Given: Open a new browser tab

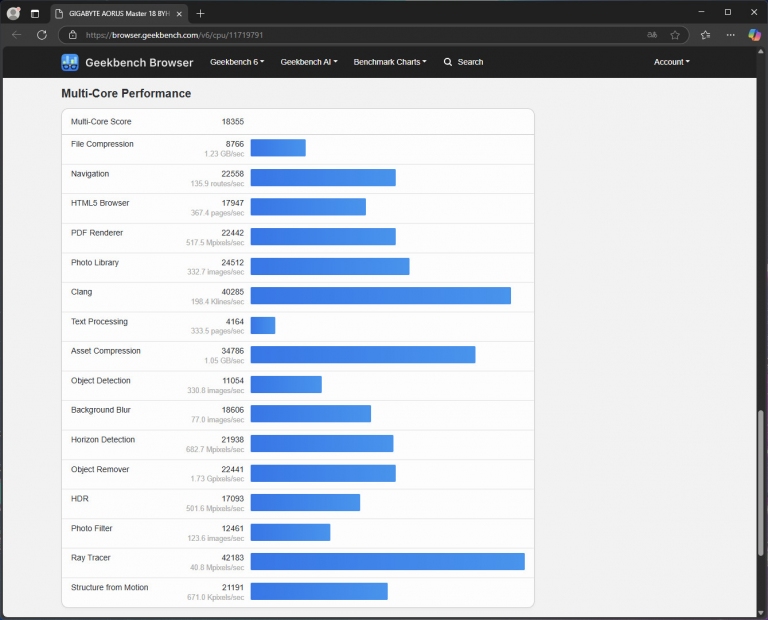Looking at the screenshot, I should point(200,14).
